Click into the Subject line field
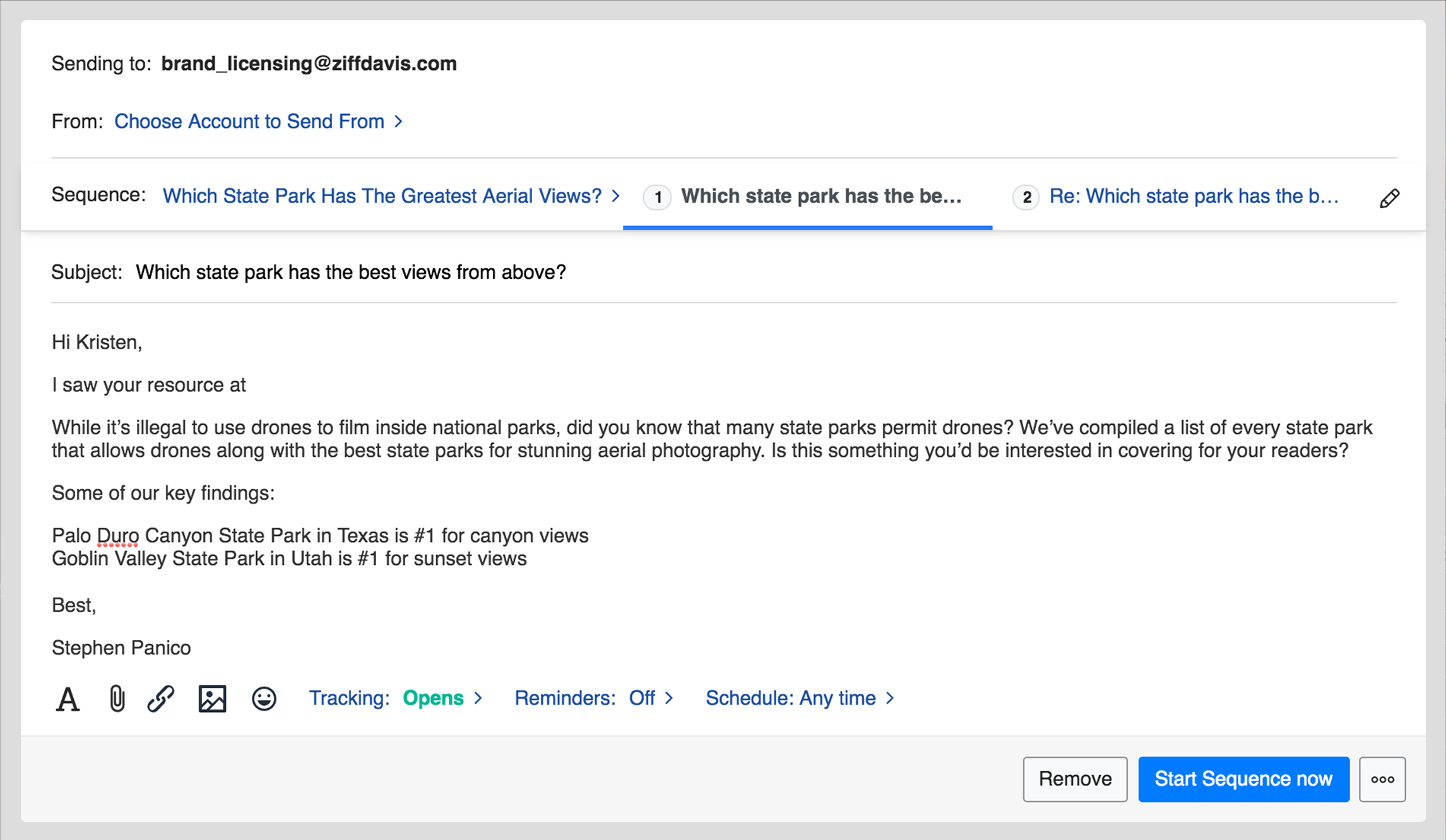1446x840 pixels. click(351, 272)
